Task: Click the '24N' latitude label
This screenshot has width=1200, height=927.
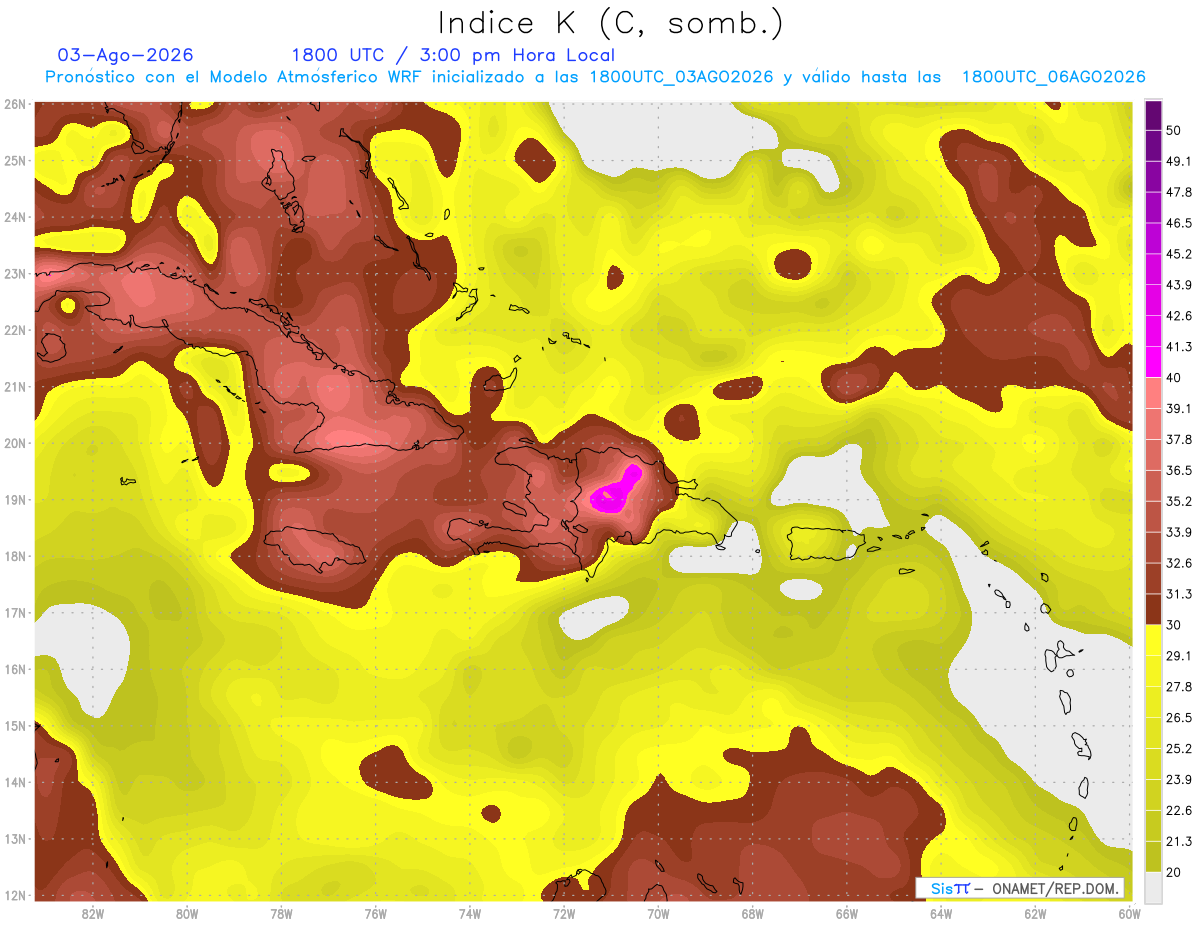Action: (x=15, y=217)
